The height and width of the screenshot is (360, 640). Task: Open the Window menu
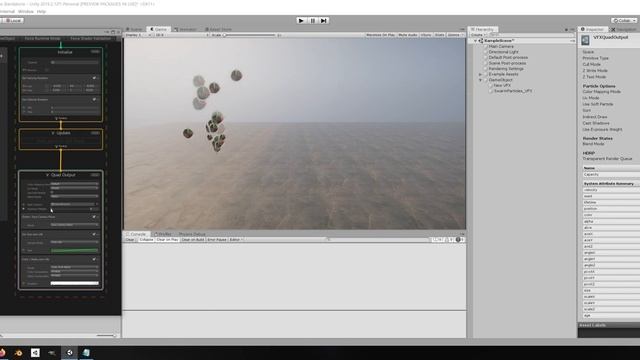tap(26, 11)
